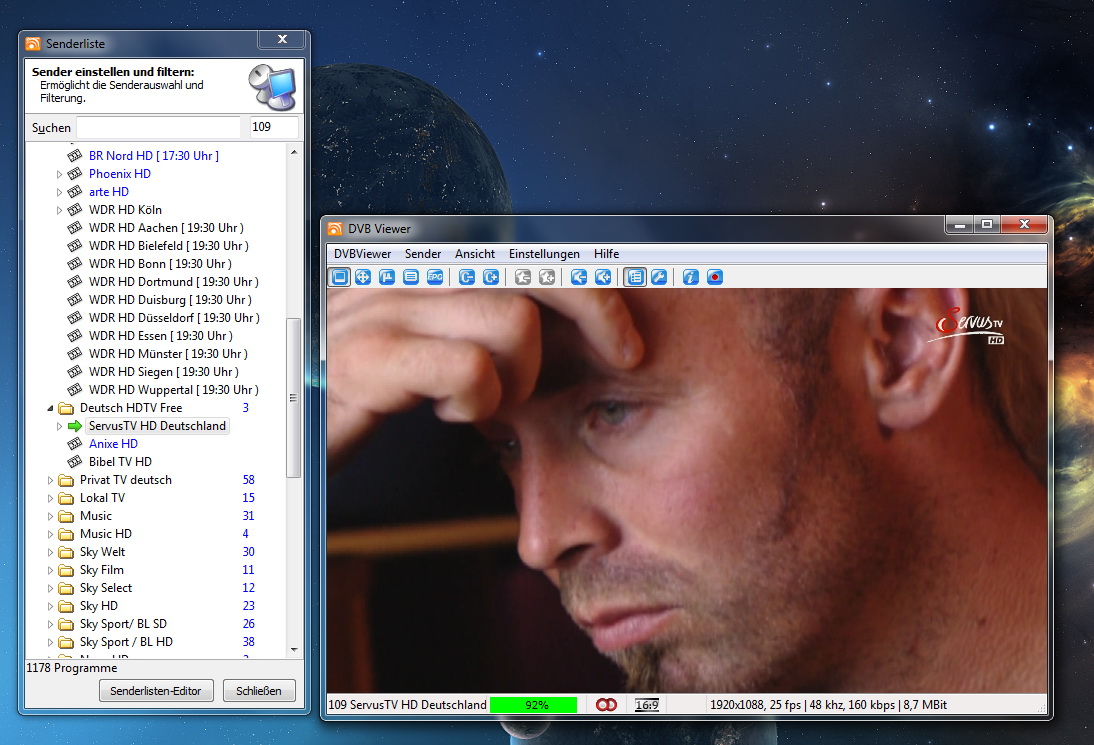Click the film icon beside Bibel TV HD
The height and width of the screenshot is (745, 1094).
[75, 462]
